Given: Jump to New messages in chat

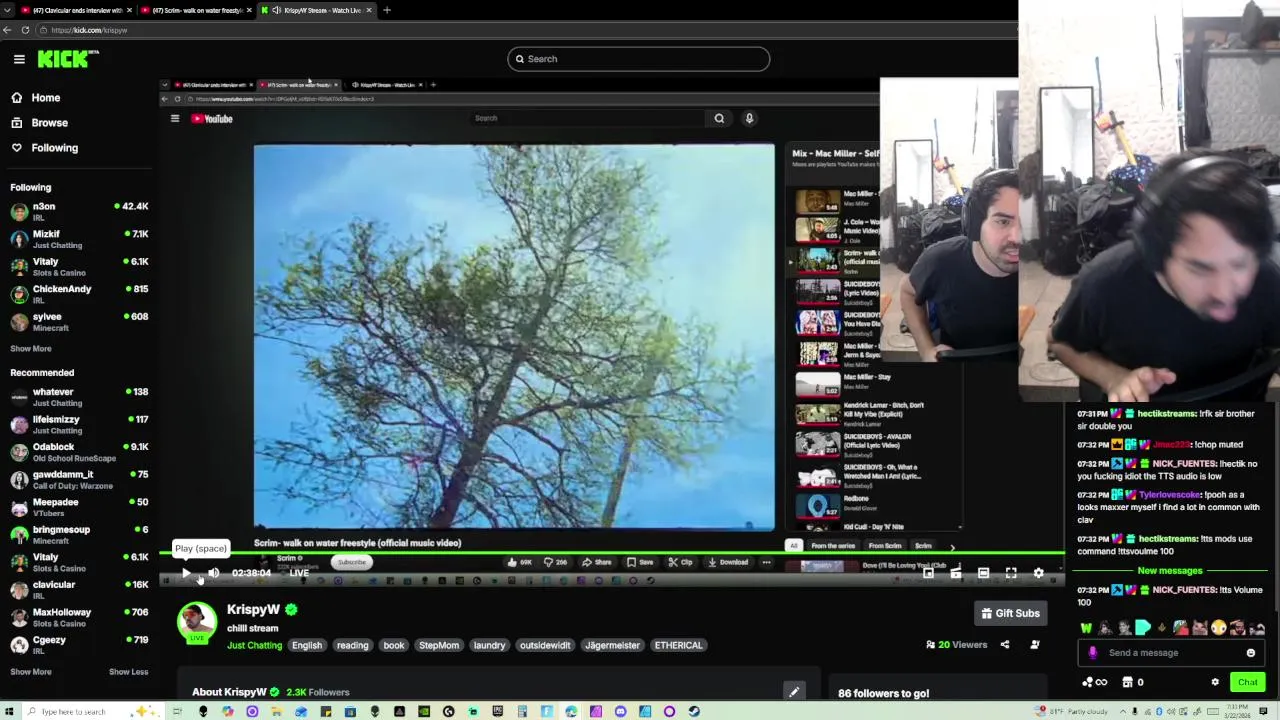Looking at the screenshot, I should click(1169, 571).
